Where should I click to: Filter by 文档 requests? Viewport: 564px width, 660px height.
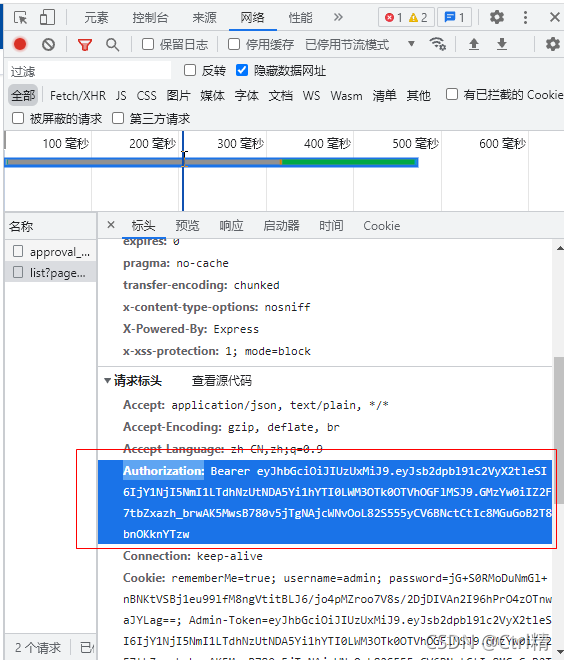pyautogui.click(x=281, y=96)
